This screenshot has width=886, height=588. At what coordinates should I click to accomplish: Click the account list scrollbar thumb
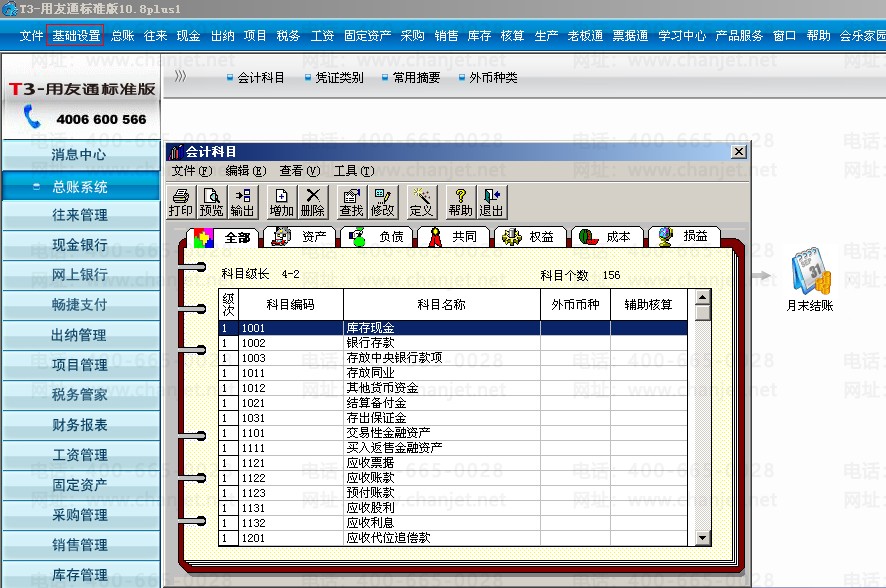702,313
